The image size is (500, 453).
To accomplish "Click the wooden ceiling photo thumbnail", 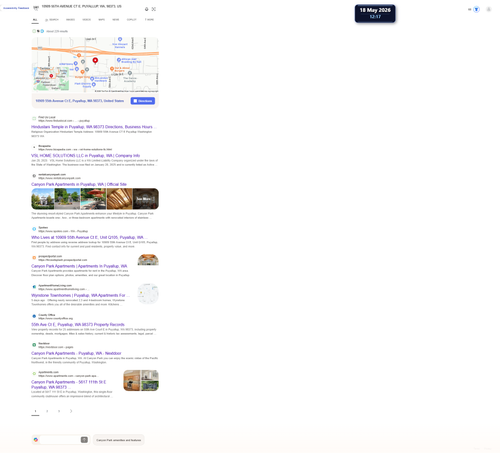I will pyautogui.click(x=119, y=199).
